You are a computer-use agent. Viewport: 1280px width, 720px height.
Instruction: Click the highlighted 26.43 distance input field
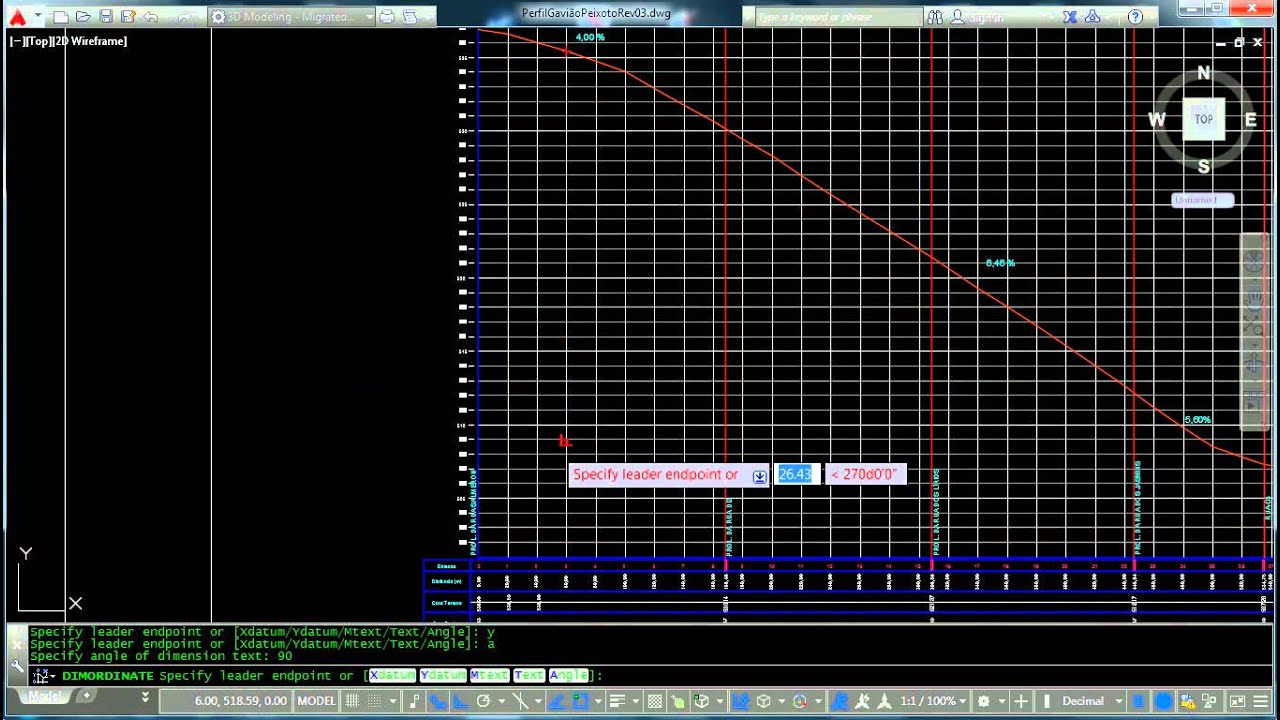click(797, 474)
